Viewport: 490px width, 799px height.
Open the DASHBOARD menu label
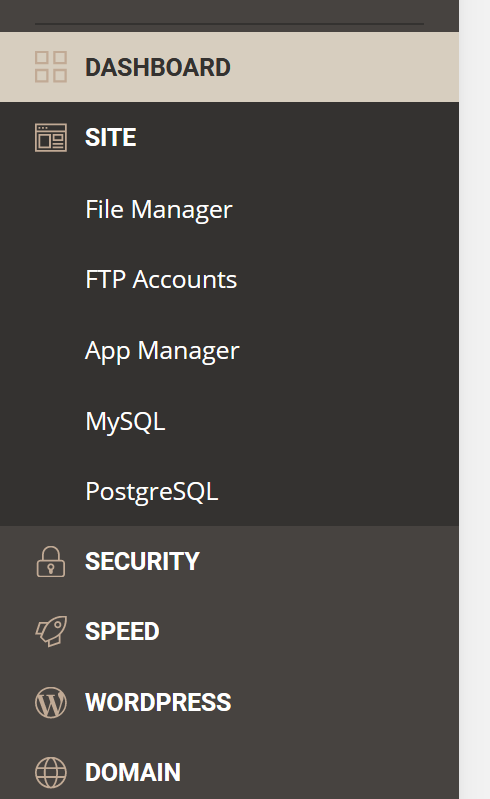tap(158, 67)
